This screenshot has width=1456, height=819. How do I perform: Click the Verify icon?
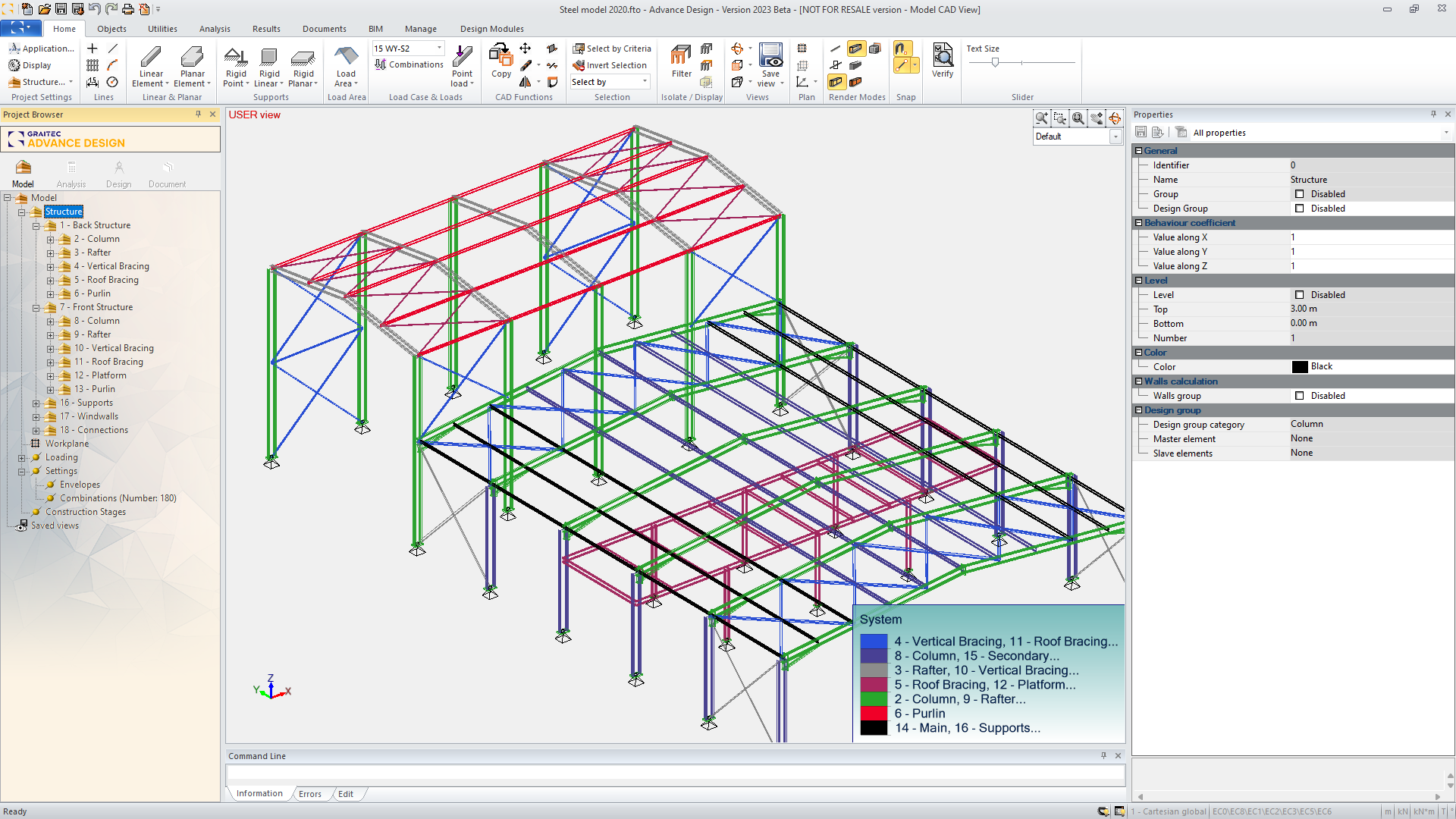coord(943,55)
